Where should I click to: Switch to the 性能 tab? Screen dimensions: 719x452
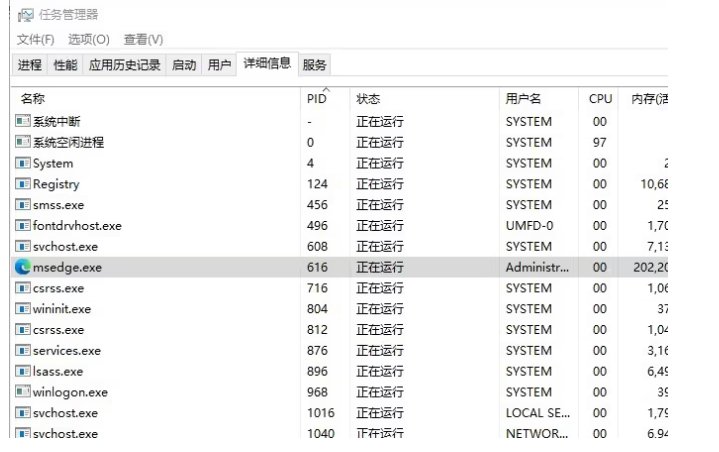coord(65,65)
